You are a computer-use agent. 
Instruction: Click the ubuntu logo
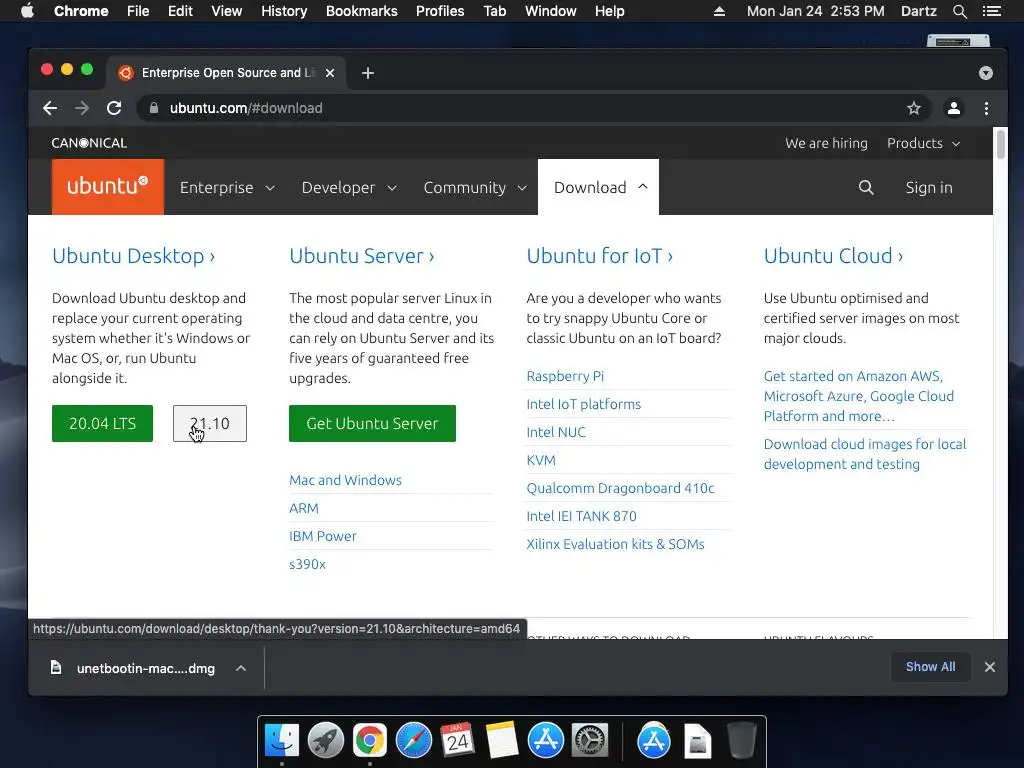(x=108, y=187)
